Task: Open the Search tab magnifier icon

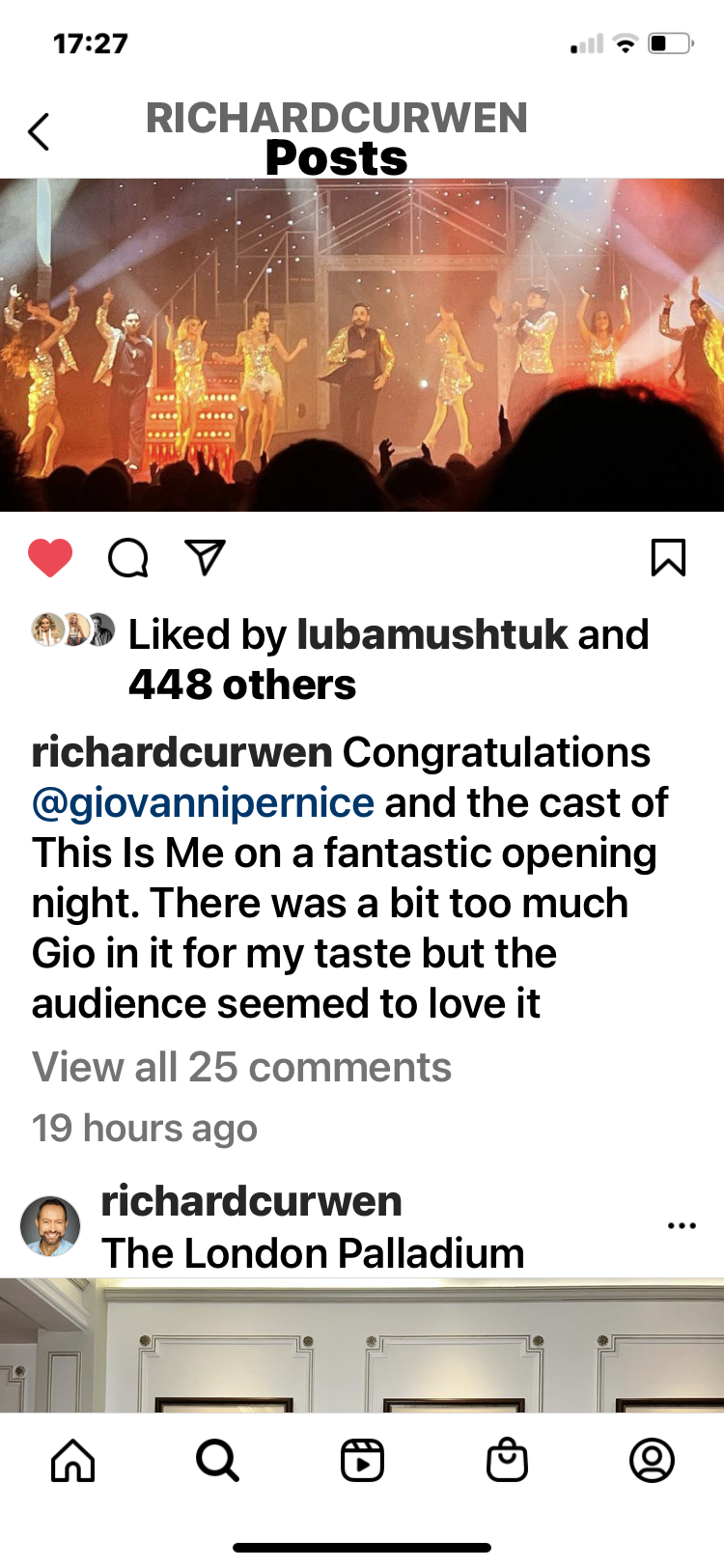Action: 218,1460
